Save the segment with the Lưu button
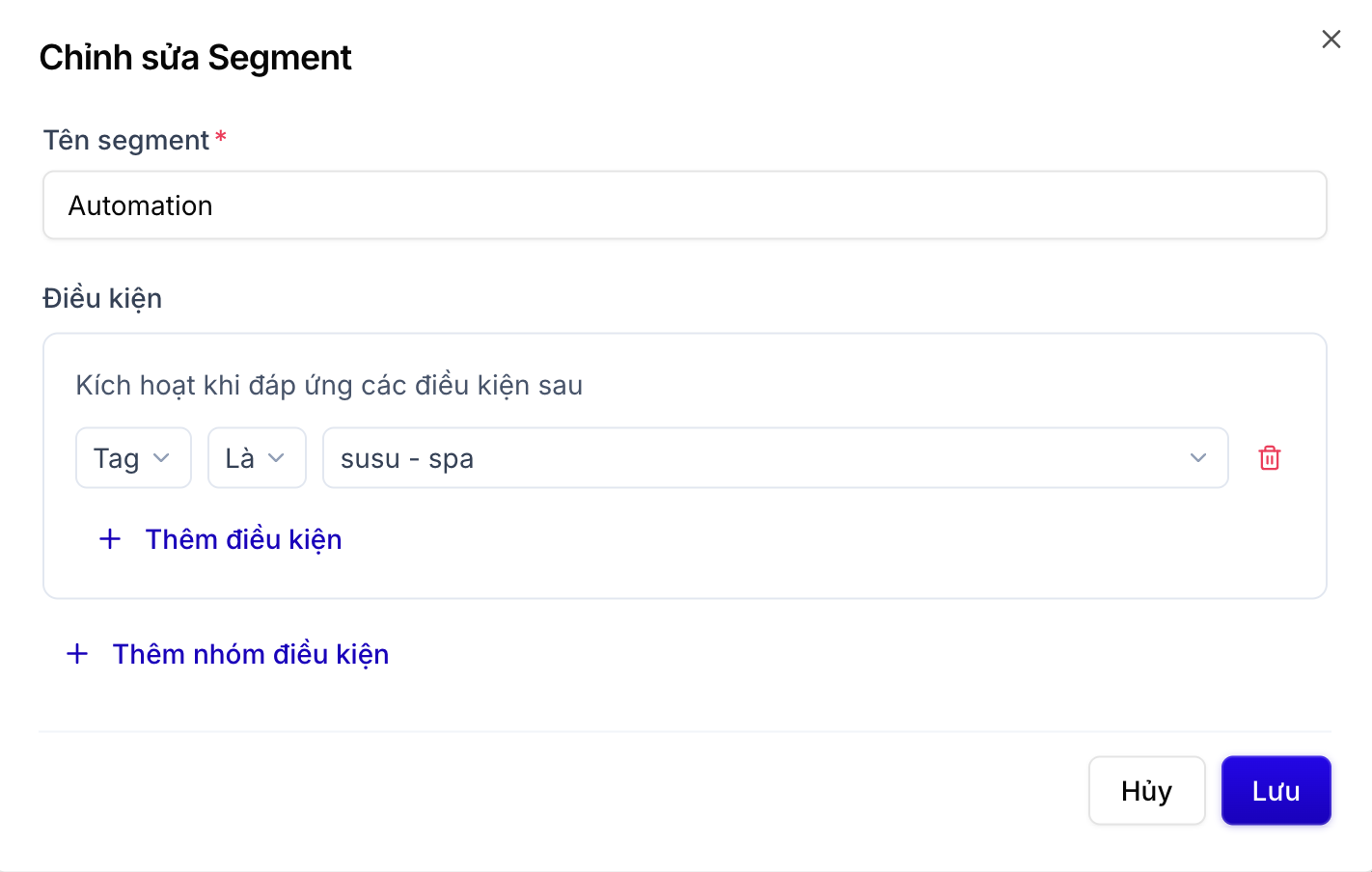The height and width of the screenshot is (872, 1372). 1276,791
